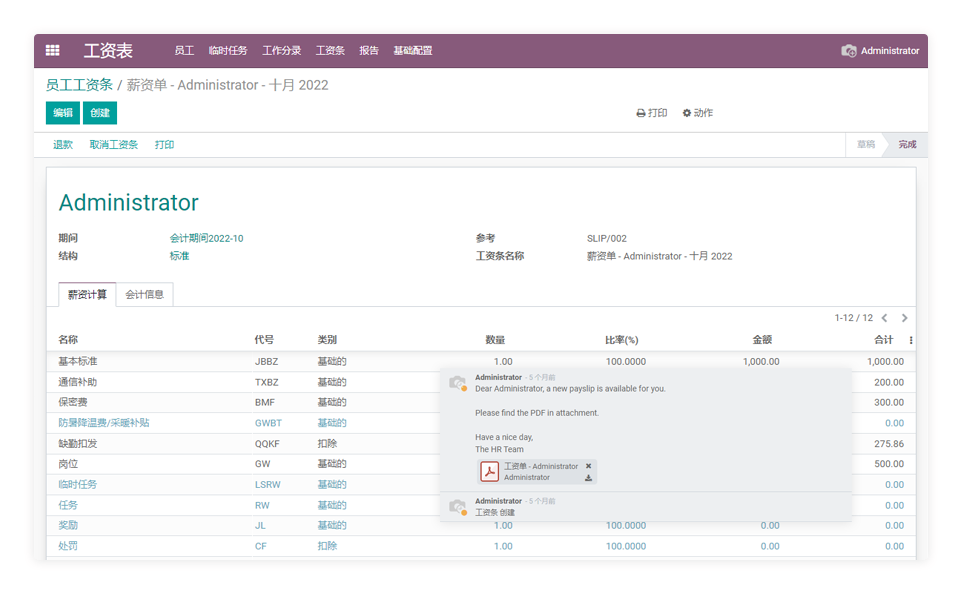Open the 员工 menu item
The width and height of the screenshot is (962, 594).
click(184, 51)
